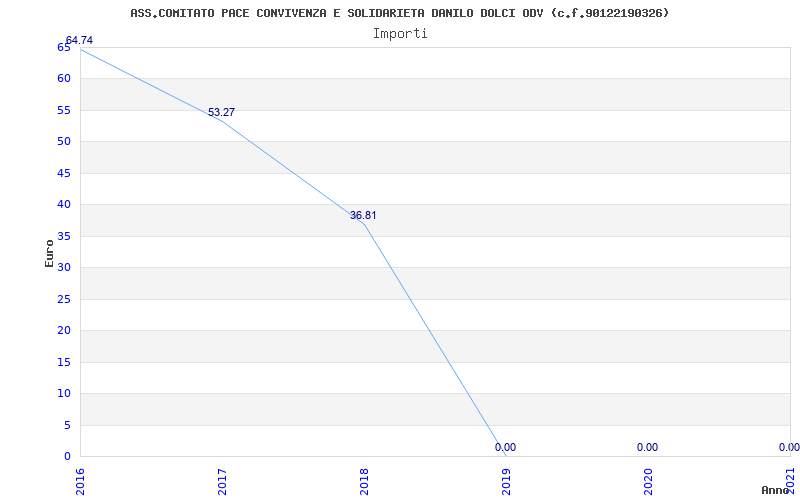Screen dimensions: 800x500
Task: Click the 65 tick on Euro axis
Action: pos(63,47)
